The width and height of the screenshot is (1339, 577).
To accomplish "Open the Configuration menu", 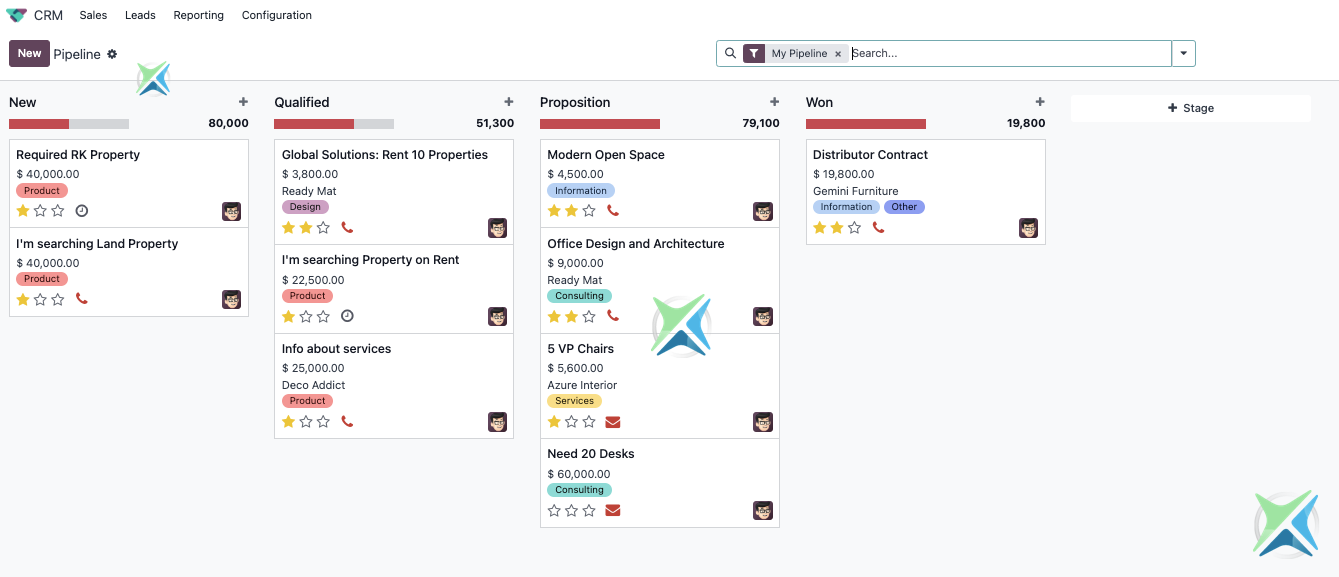I will 277,15.
